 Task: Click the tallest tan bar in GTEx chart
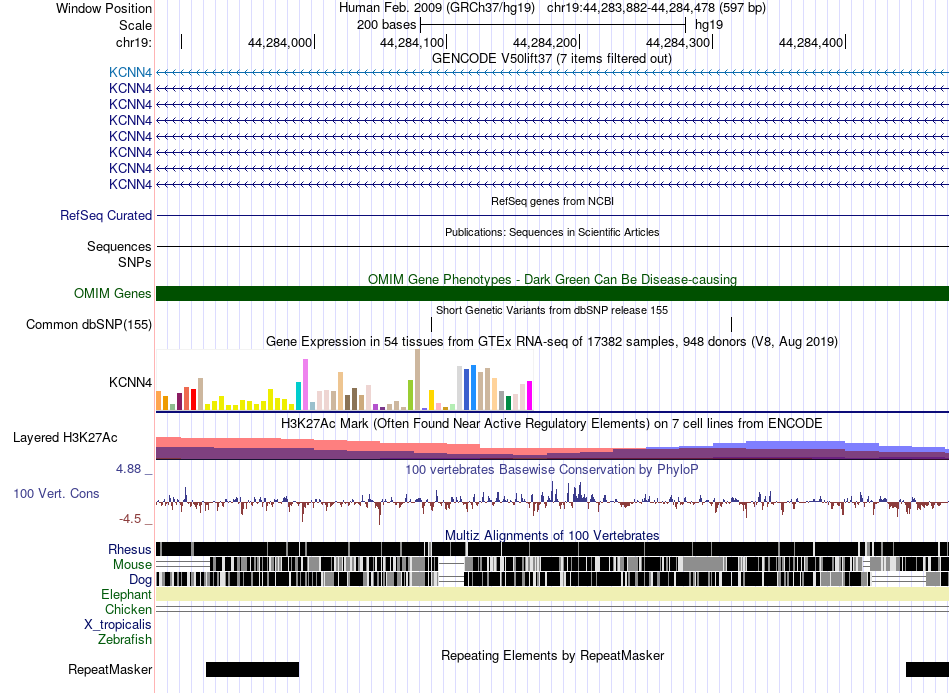[x=417, y=380]
